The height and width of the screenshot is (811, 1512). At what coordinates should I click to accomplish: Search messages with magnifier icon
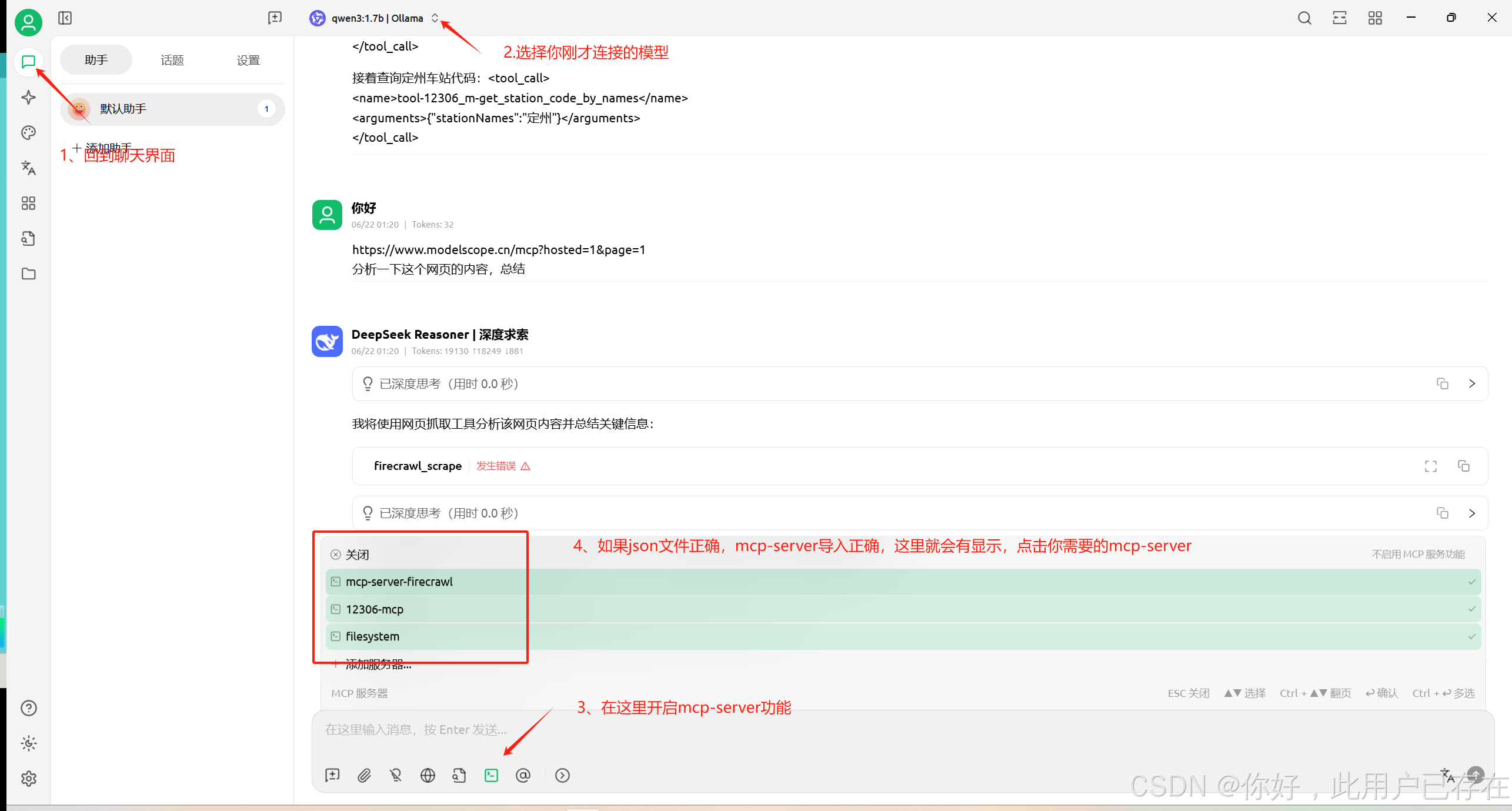[1304, 18]
